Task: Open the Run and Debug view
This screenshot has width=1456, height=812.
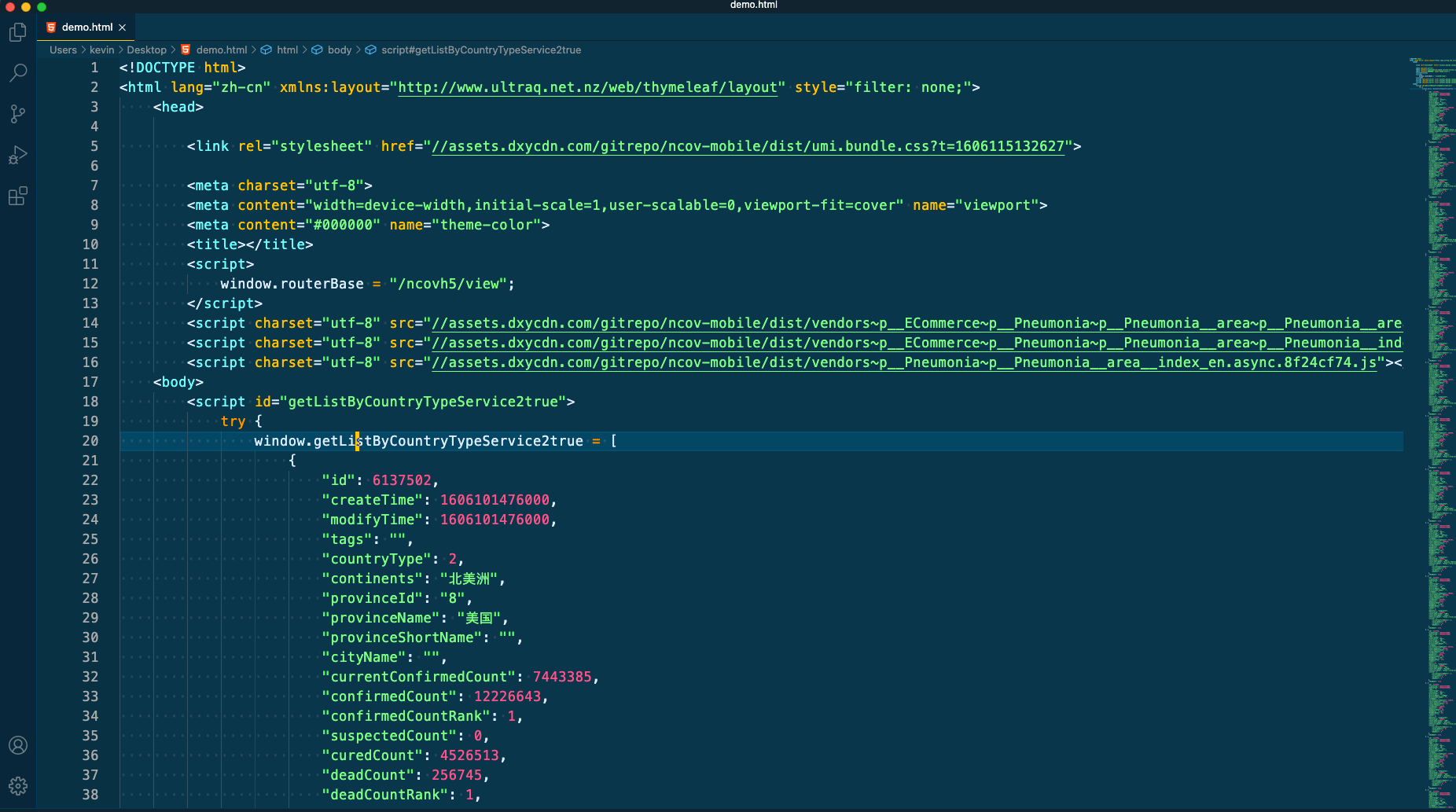Action: coord(18,155)
